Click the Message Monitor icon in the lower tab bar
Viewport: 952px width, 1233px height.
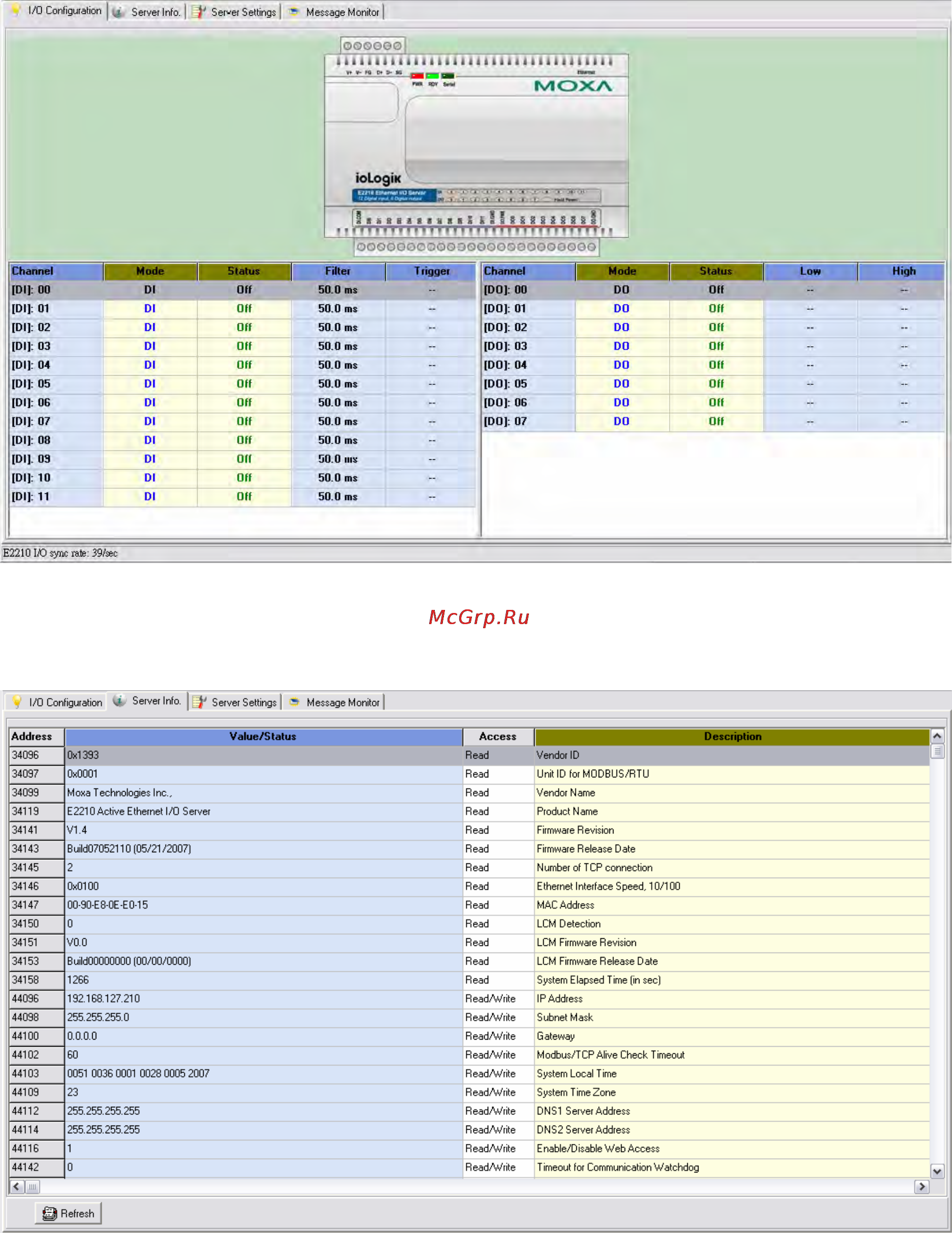pyautogui.click(x=294, y=702)
